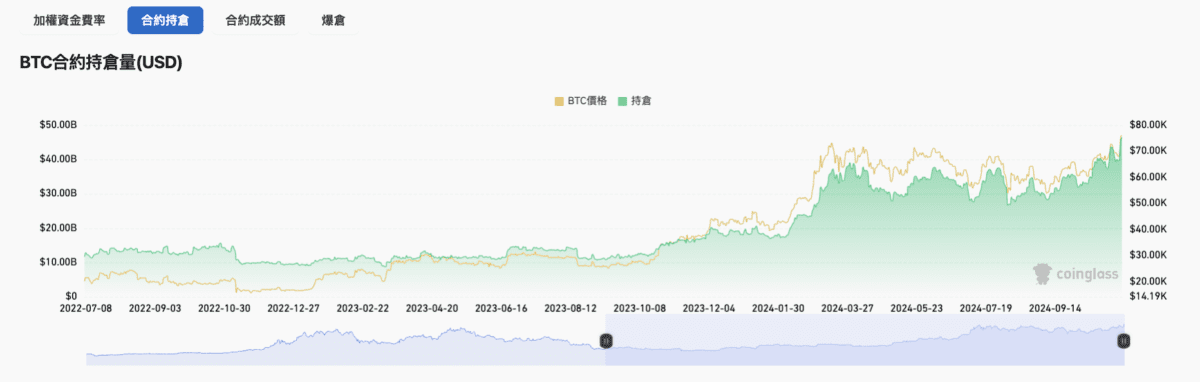Click the highlighted range selection in mini chart
This screenshot has width=1200, height=382.
pyautogui.click(x=864, y=341)
